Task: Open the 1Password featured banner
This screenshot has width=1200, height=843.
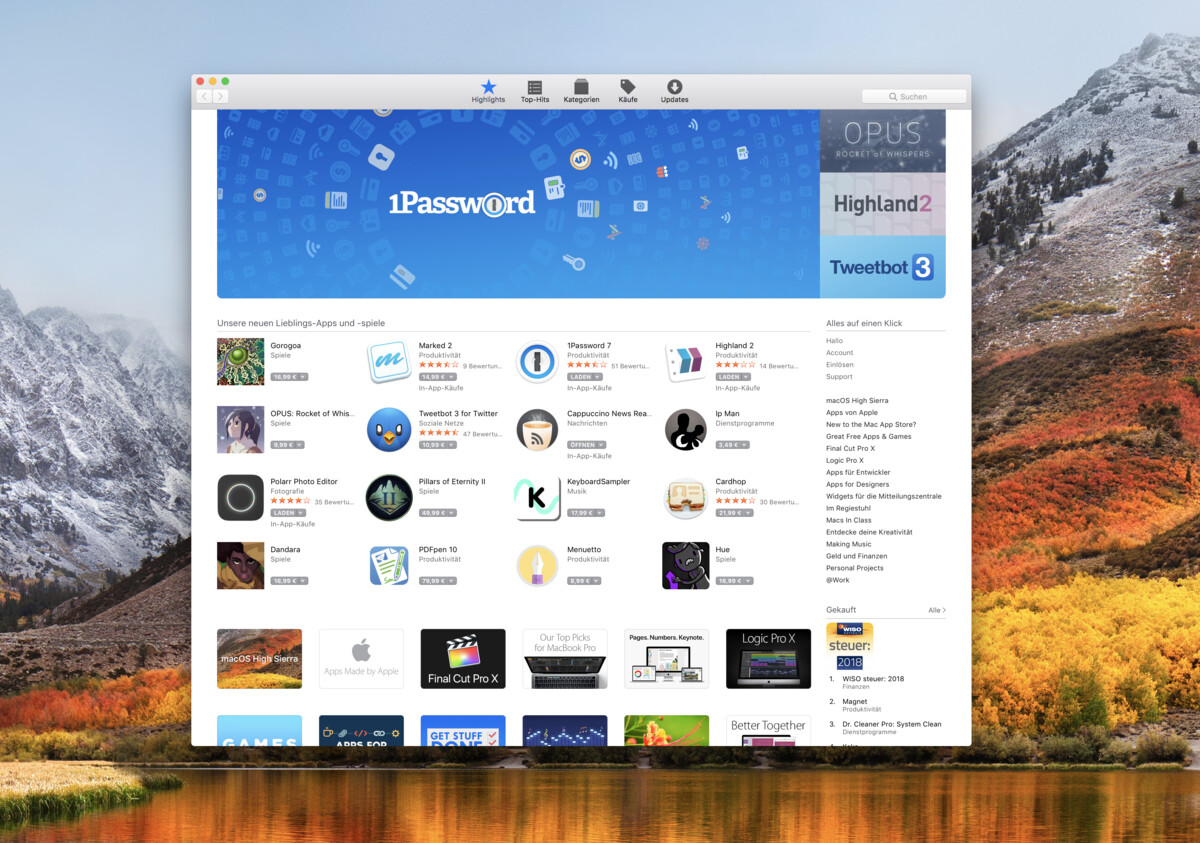Action: (518, 204)
